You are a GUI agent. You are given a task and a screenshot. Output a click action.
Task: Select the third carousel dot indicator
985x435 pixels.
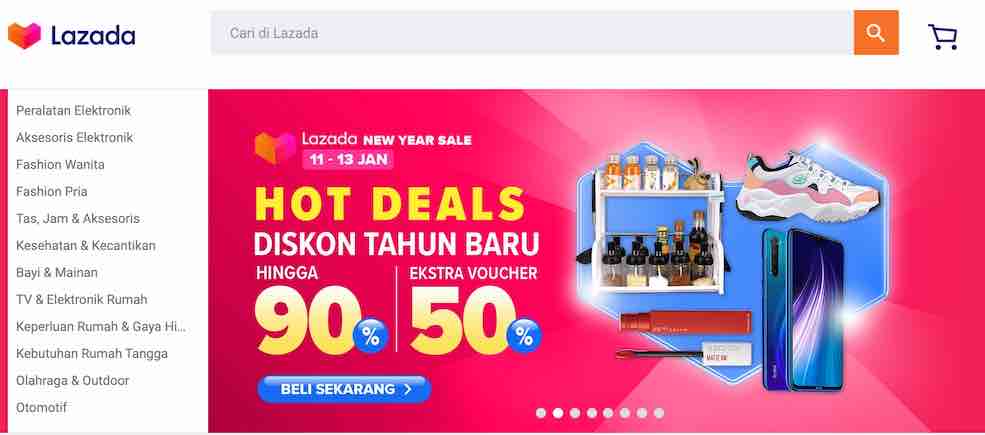(x=575, y=413)
